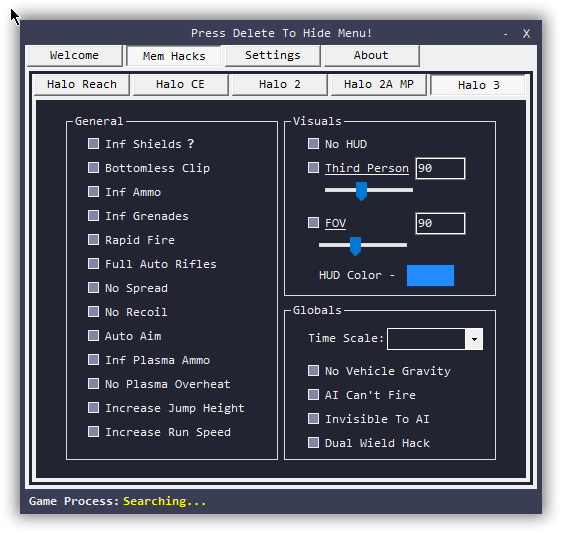This screenshot has width=562, height=534.
Task: Enable the FOV checkbox
Action: click(x=314, y=223)
